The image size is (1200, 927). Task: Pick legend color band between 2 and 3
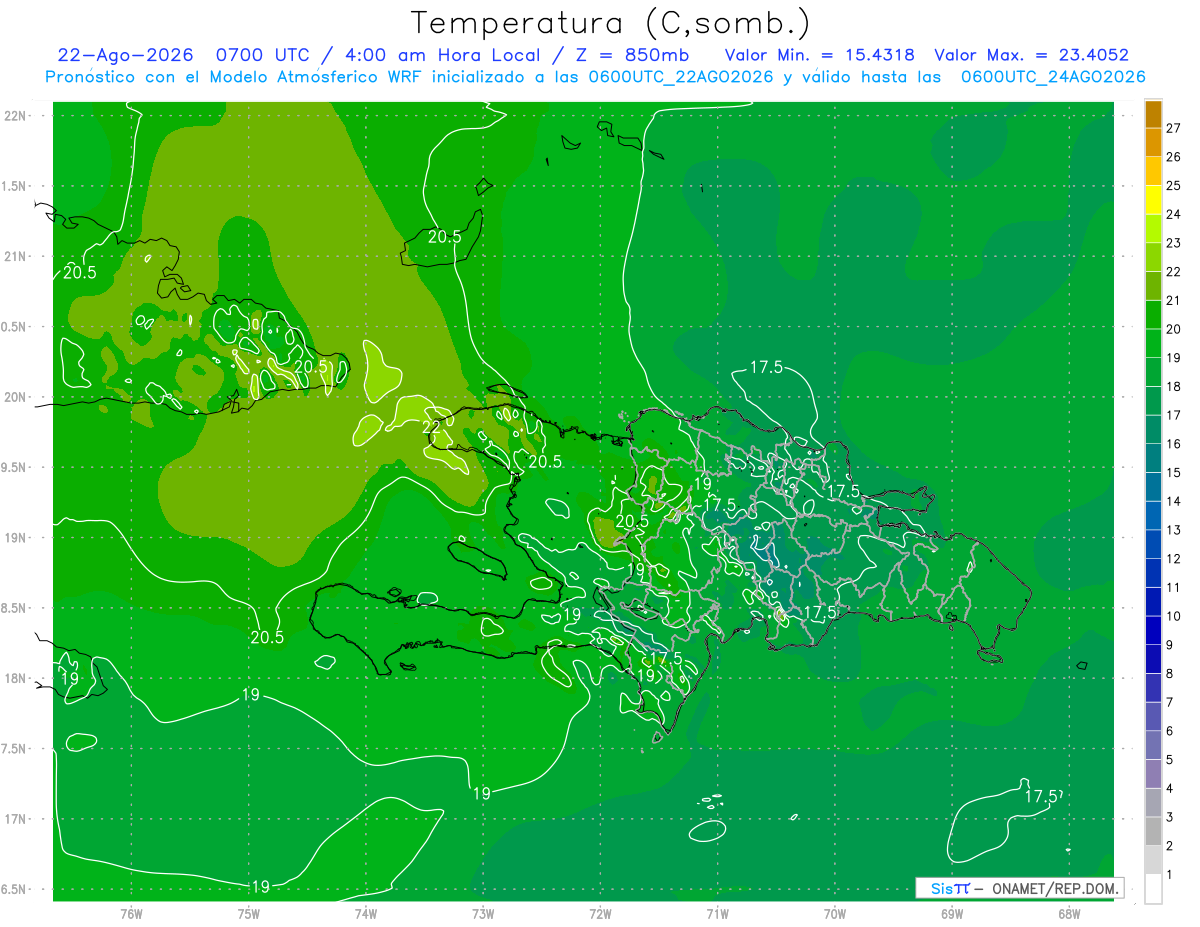tap(1154, 831)
